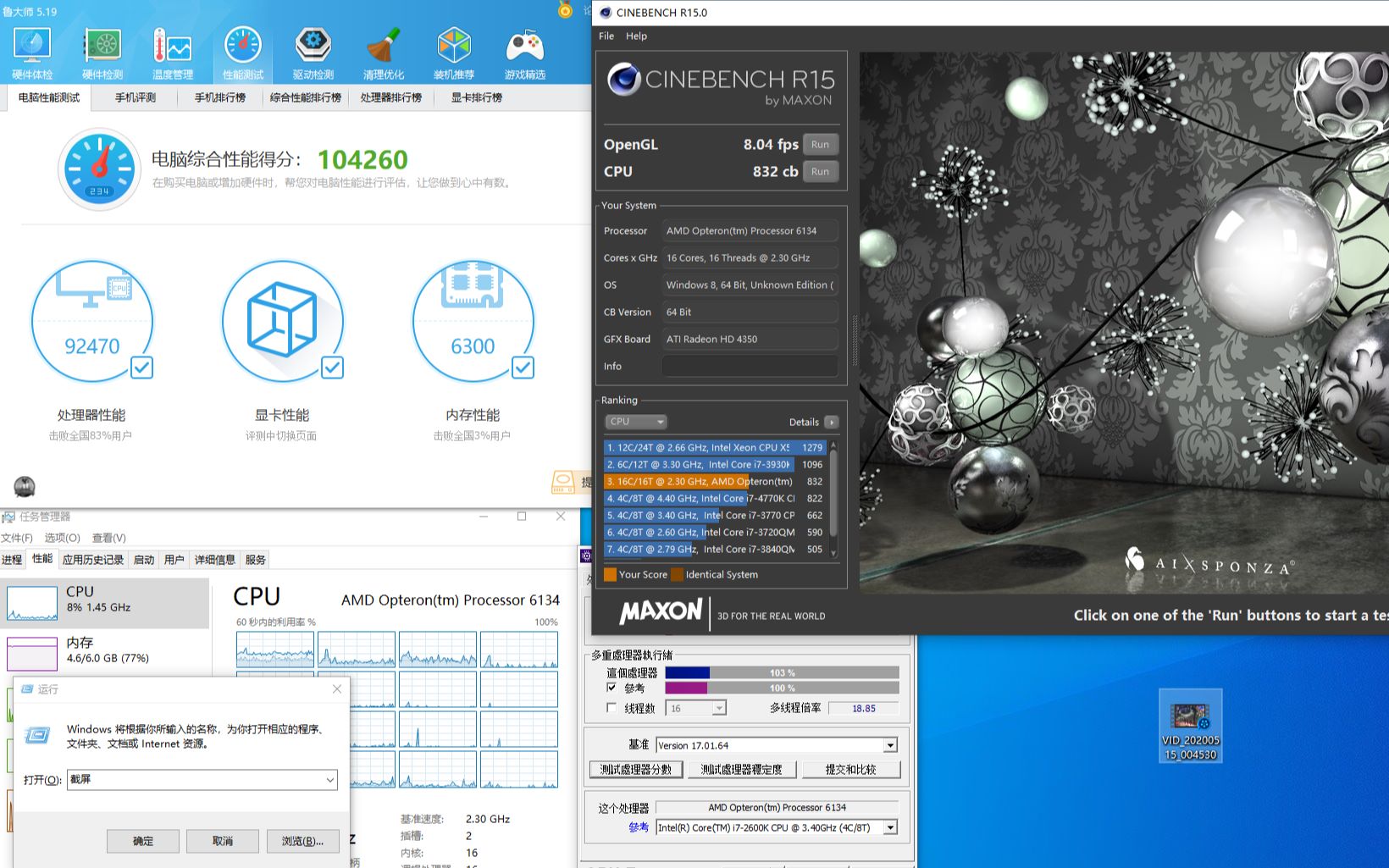Click the overall score speedometer gauge icon
Viewport: 1389px width, 868px height.
(100, 169)
